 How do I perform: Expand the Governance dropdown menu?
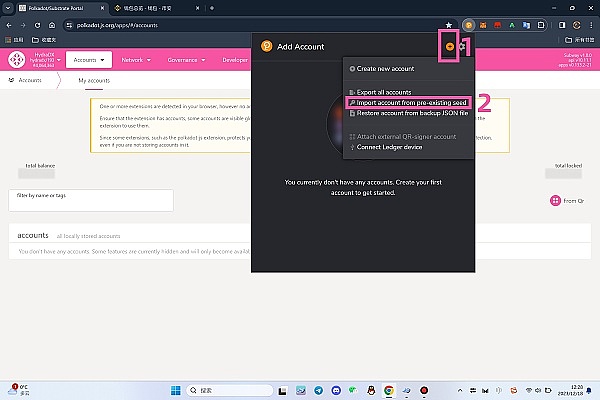[x=188, y=60]
